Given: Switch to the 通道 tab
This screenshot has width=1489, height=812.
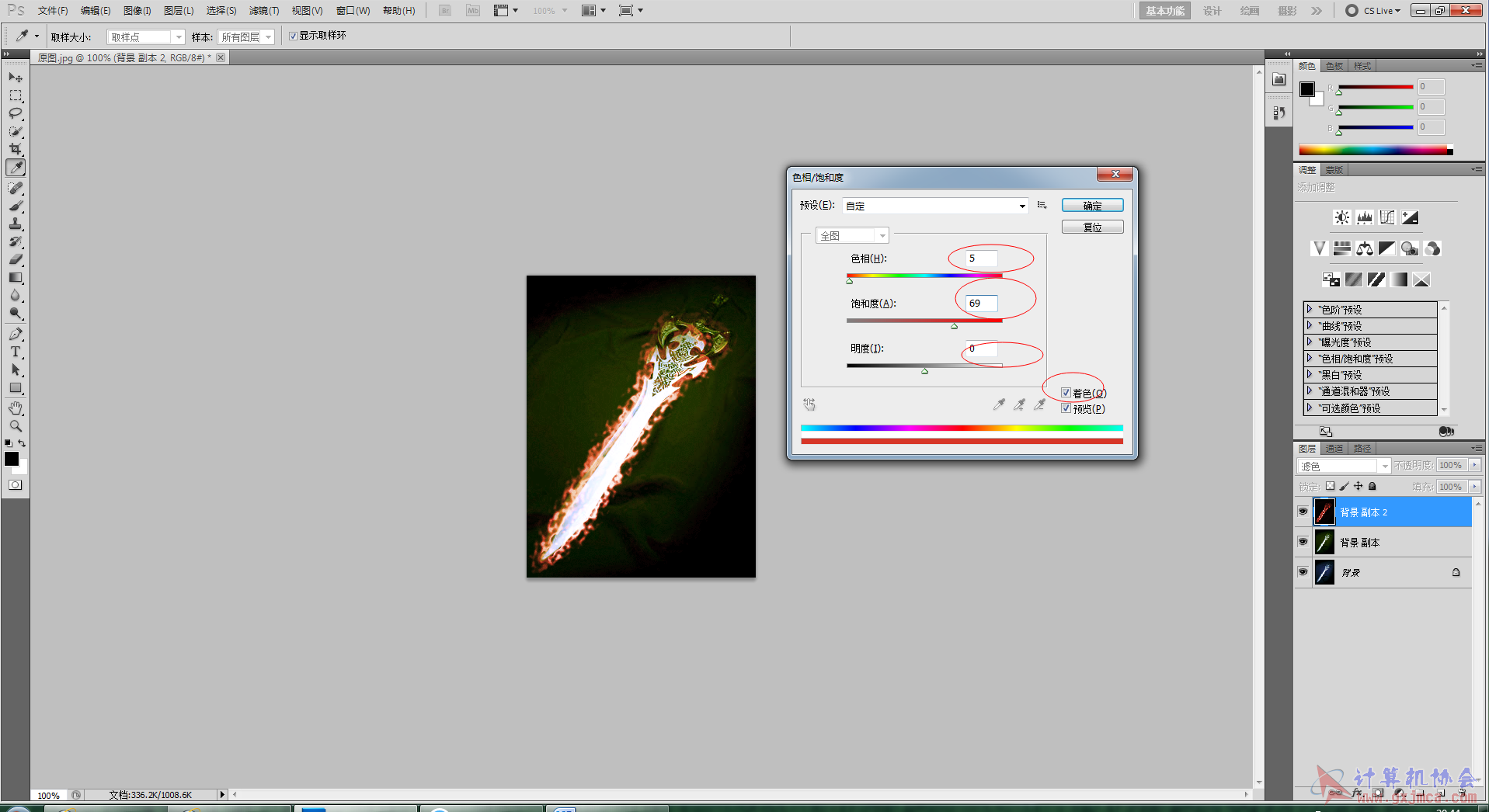Looking at the screenshot, I should [1334, 449].
